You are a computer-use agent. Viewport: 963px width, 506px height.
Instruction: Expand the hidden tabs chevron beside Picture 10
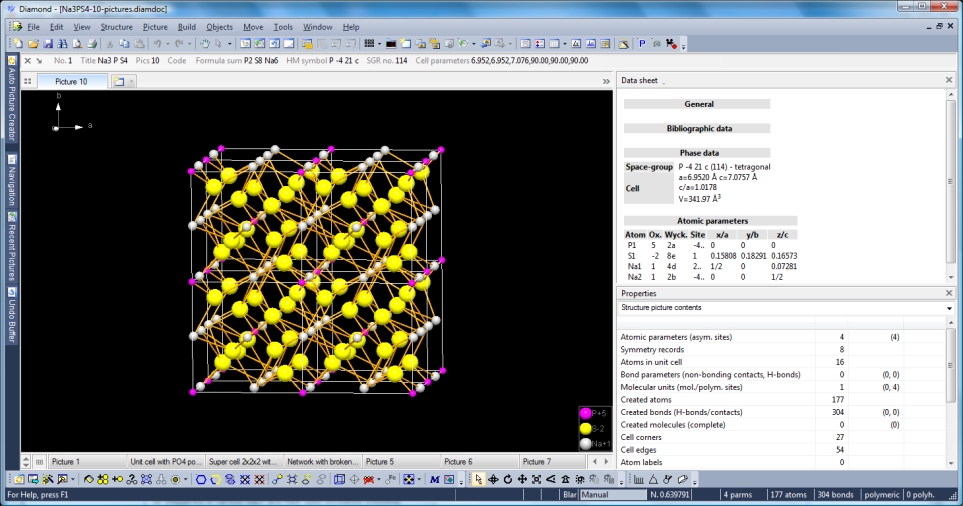(606, 81)
